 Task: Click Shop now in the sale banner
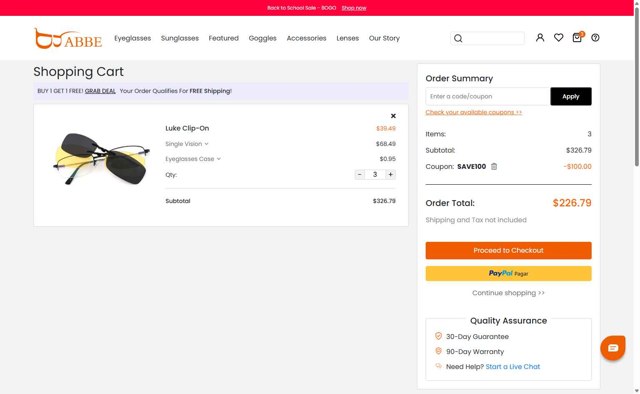coord(354,8)
